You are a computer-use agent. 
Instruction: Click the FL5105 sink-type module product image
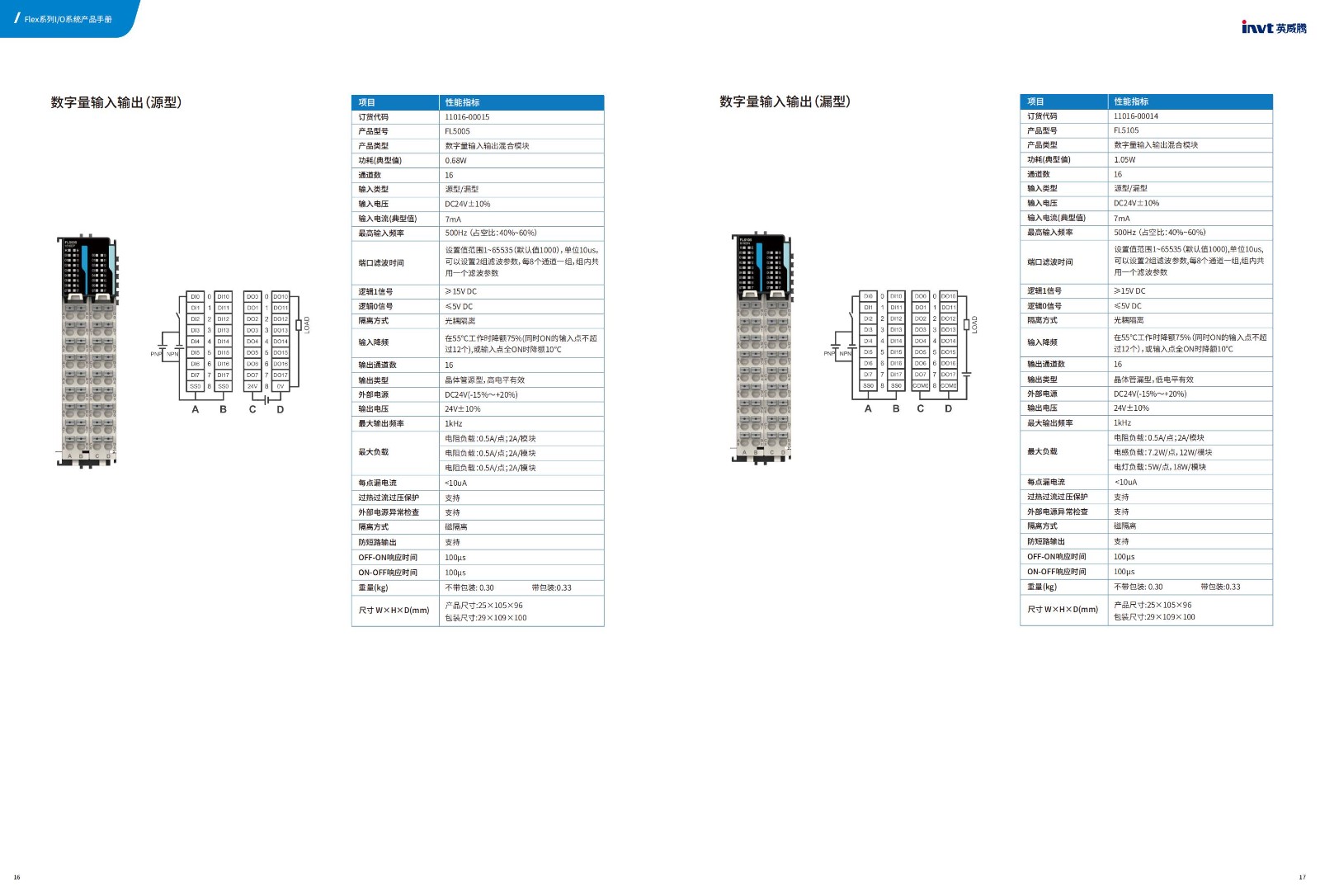761,348
